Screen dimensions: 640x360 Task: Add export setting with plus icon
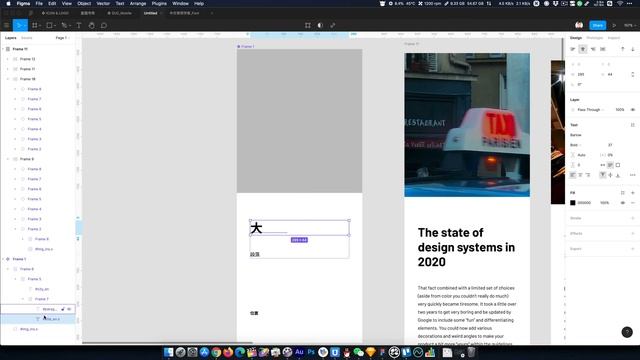click(633, 249)
